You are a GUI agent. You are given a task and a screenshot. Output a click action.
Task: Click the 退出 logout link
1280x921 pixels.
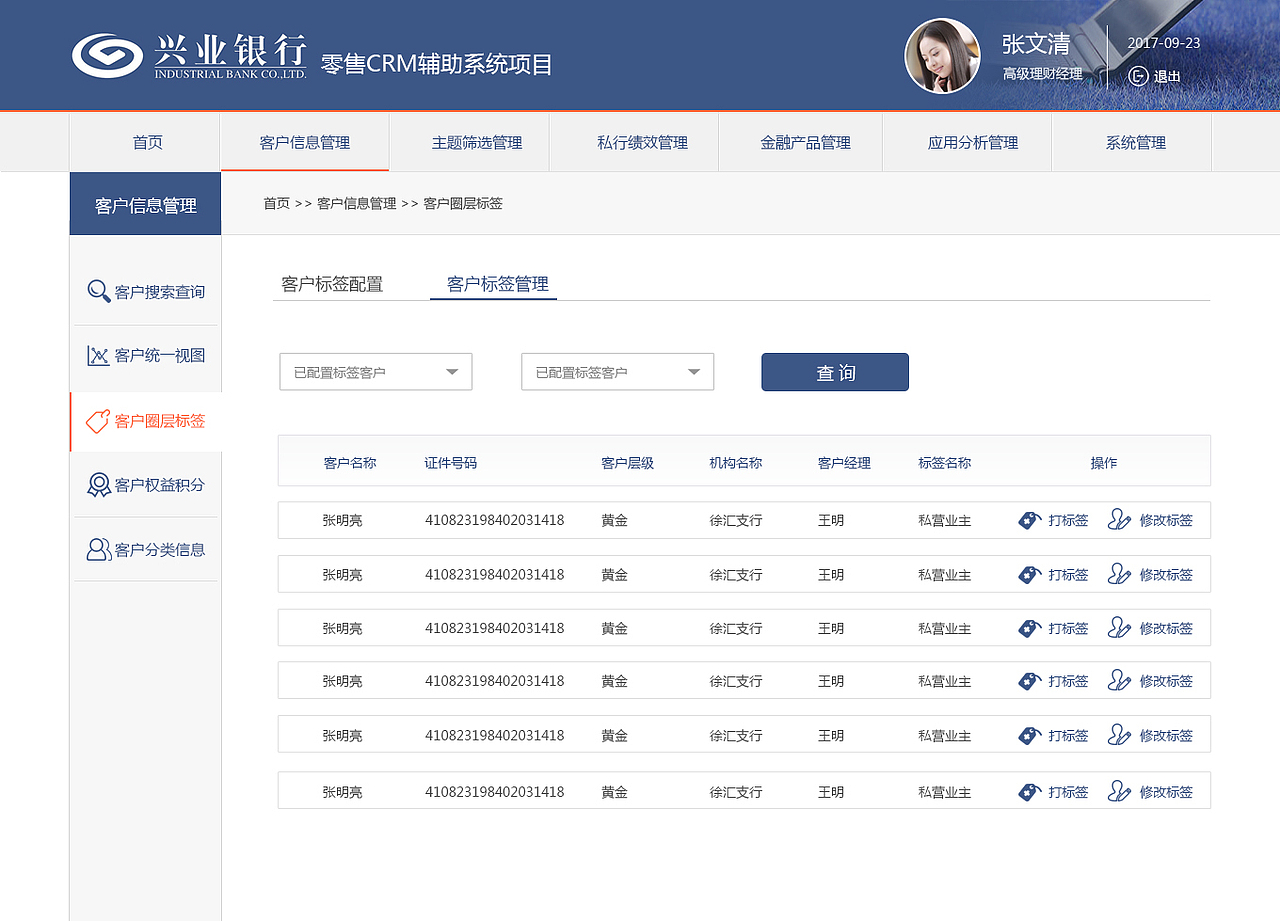tap(1163, 75)
